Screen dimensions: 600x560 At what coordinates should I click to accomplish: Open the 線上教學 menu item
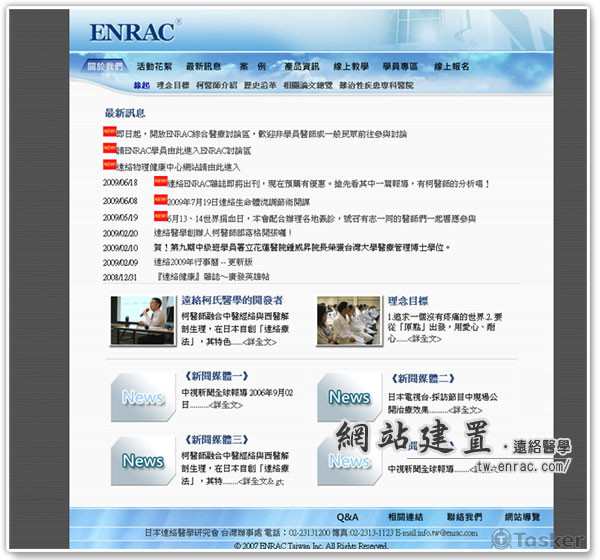point(351,67)
